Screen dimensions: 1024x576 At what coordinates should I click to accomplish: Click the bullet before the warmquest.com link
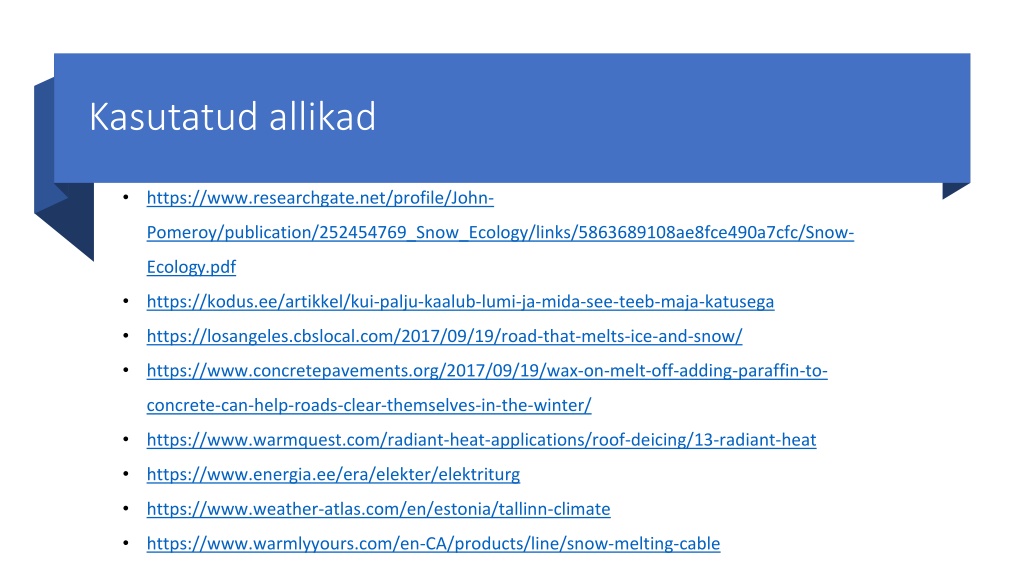point(126,440)
